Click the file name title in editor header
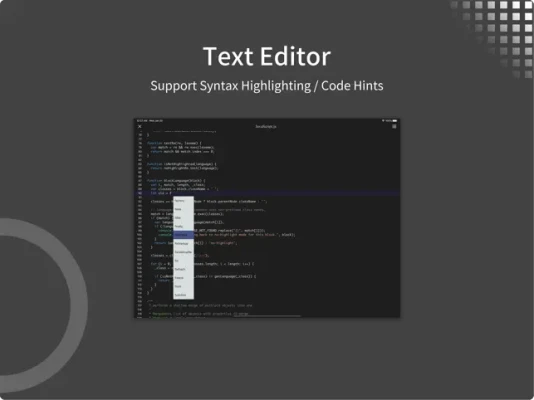The height and width of the screenshot is (400, 534). coord(266,126)
